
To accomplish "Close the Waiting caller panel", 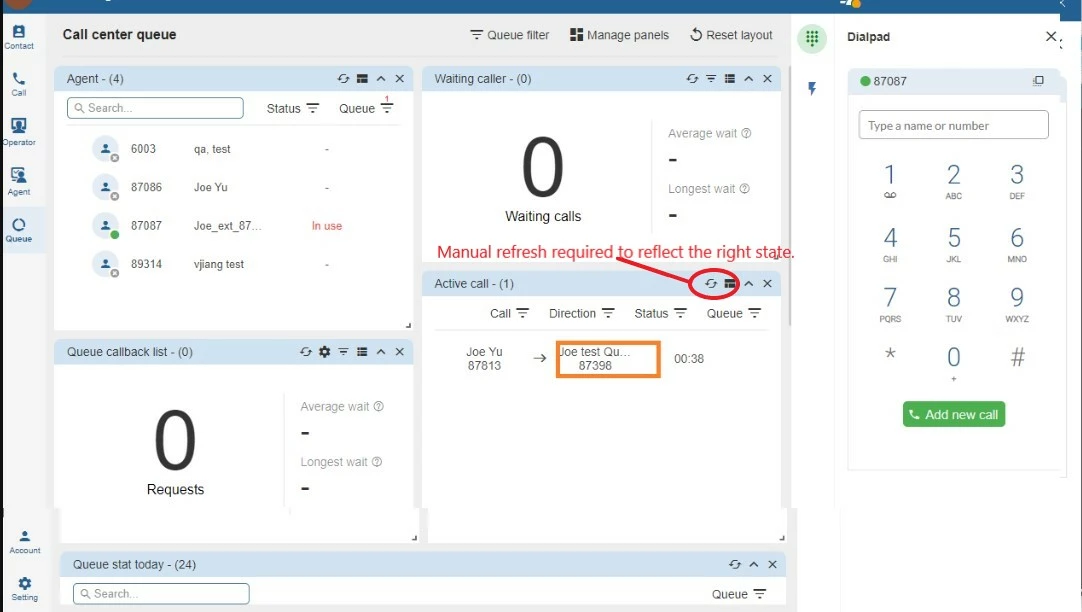I will [767, 79].
